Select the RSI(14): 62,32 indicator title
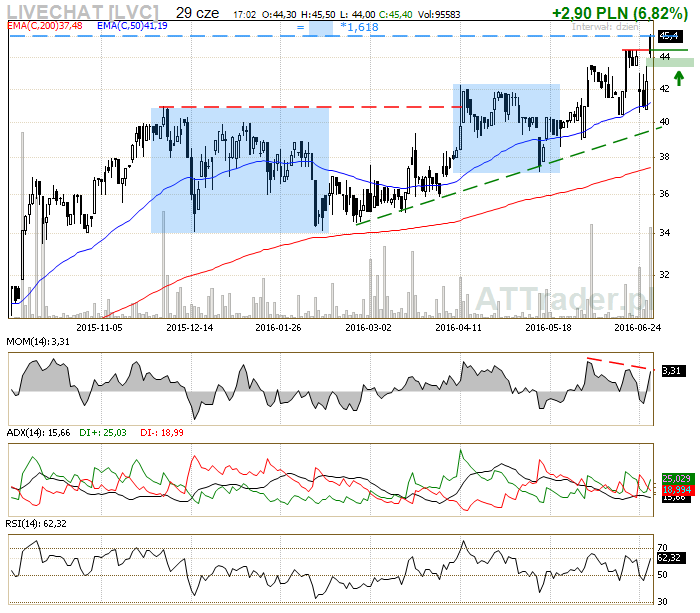This screenshot has height=613, width=700. click(x=36, y=524)
